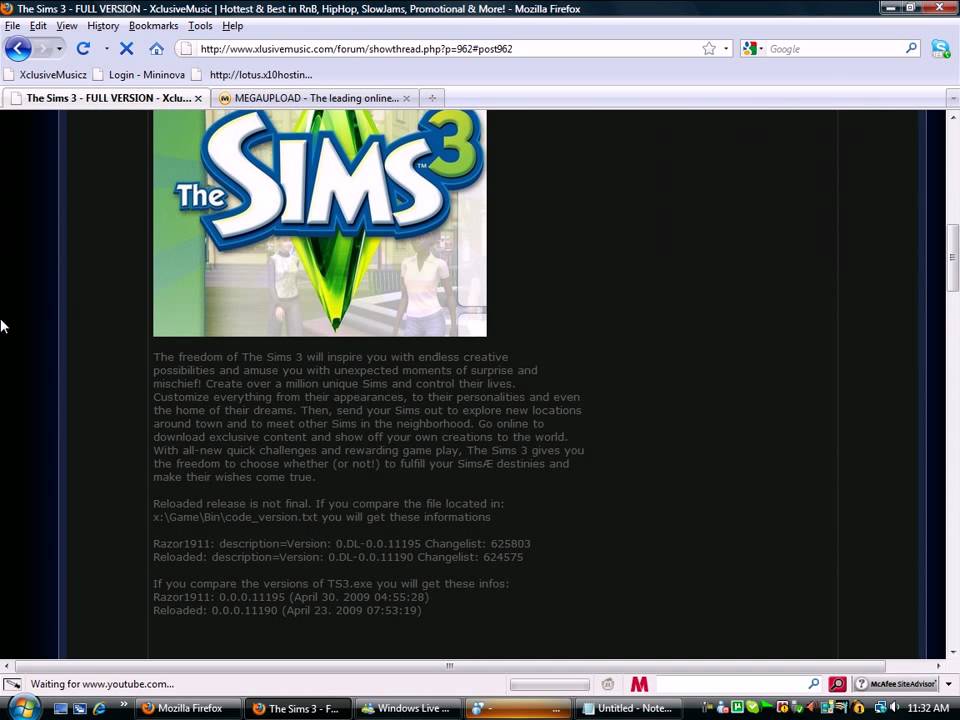Click Show Desktop in Quick Launch
The image size is (960, 720).
pyautogui.click(x=61, y=708)
